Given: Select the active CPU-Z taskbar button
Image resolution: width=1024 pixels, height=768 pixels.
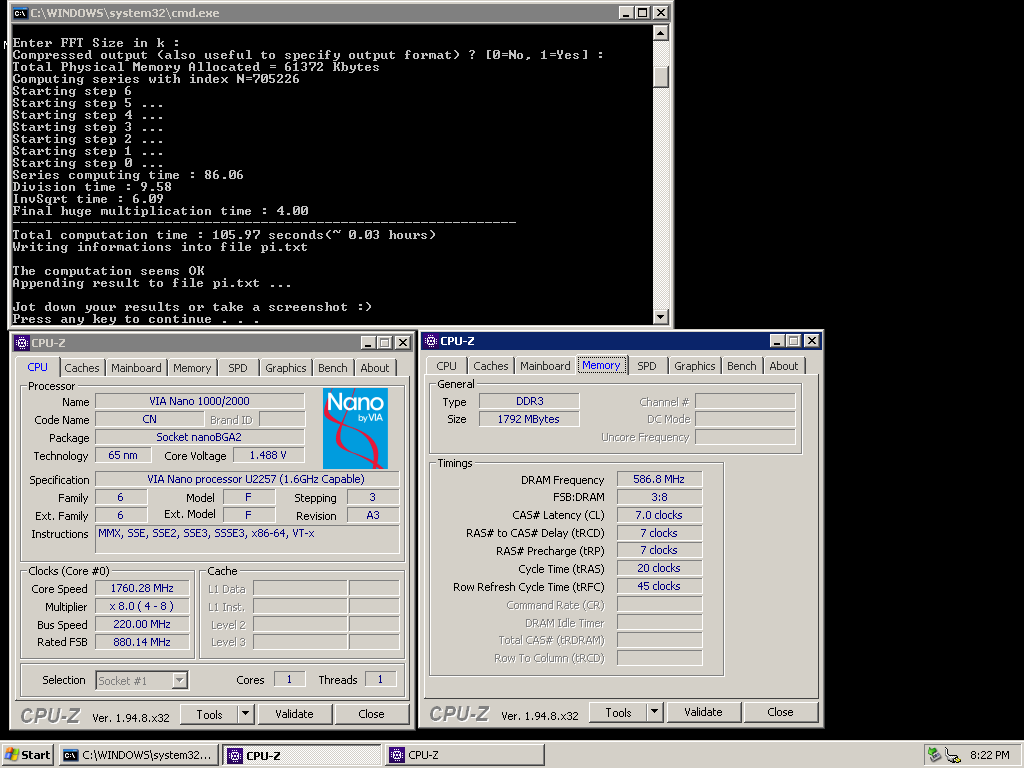Looking at the screenshot, I should [302, 755].
